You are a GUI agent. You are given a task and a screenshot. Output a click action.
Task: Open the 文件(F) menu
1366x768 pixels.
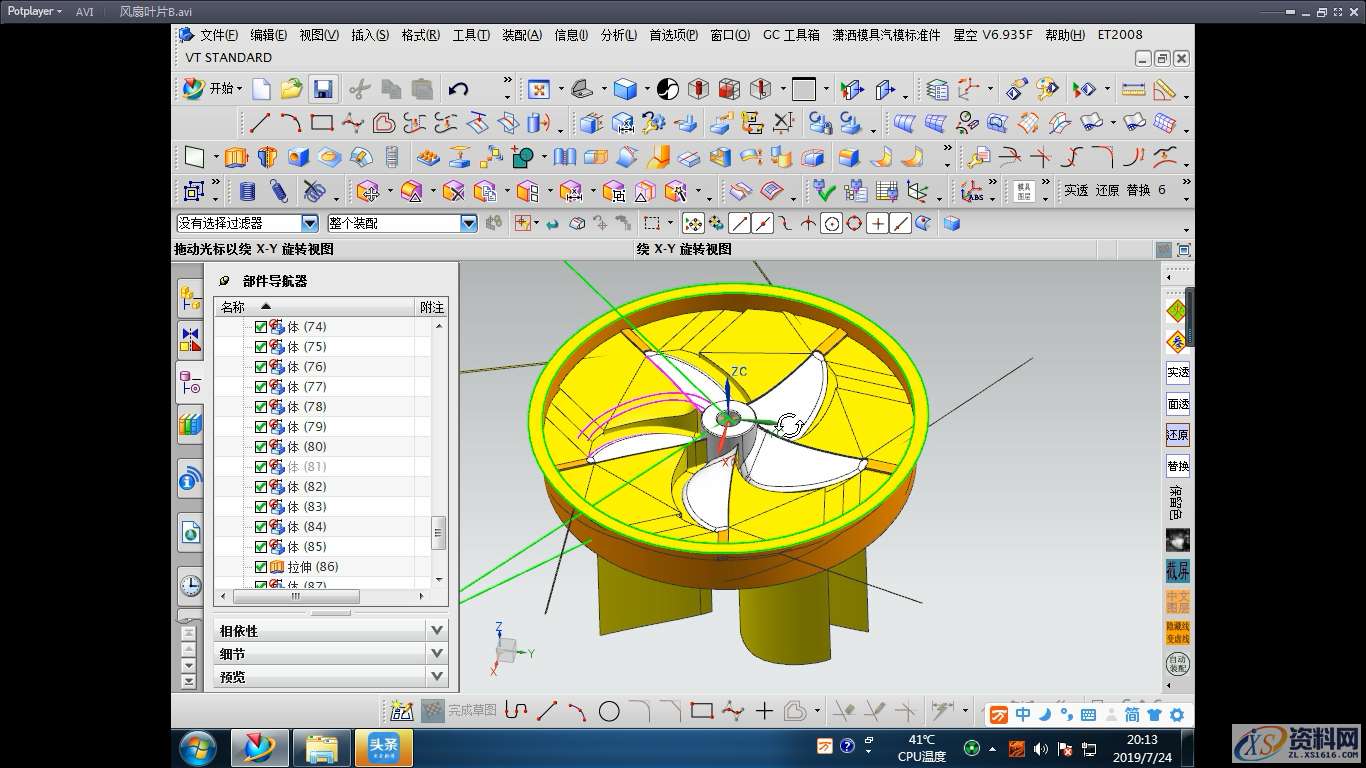pos(217,35)
